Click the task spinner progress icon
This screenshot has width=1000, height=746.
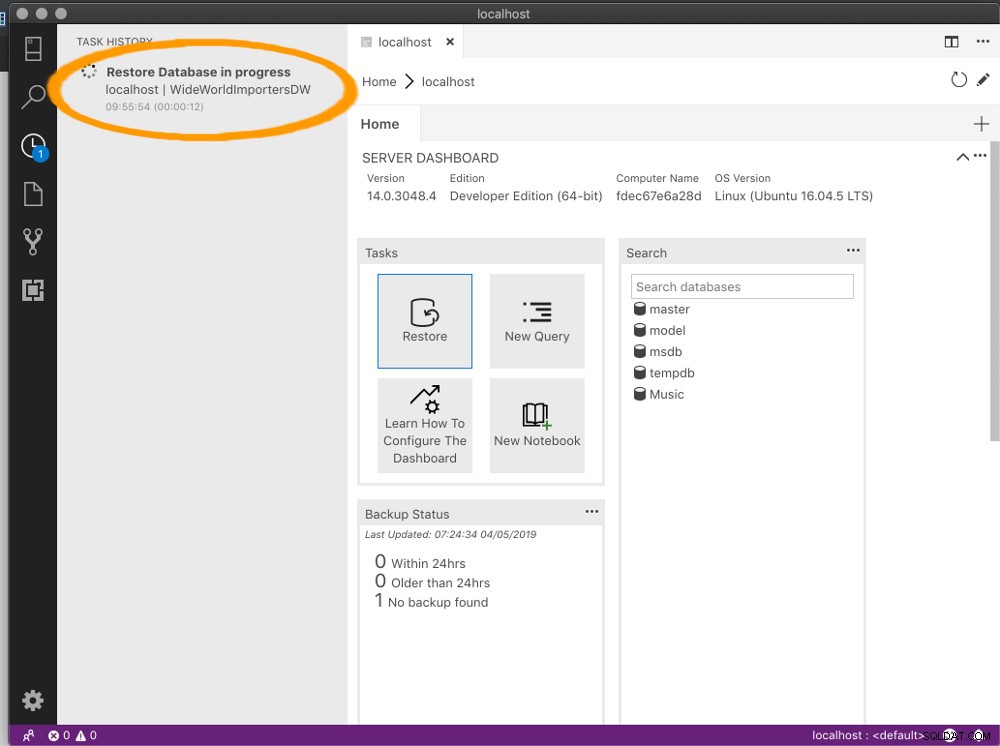[89, 71]
